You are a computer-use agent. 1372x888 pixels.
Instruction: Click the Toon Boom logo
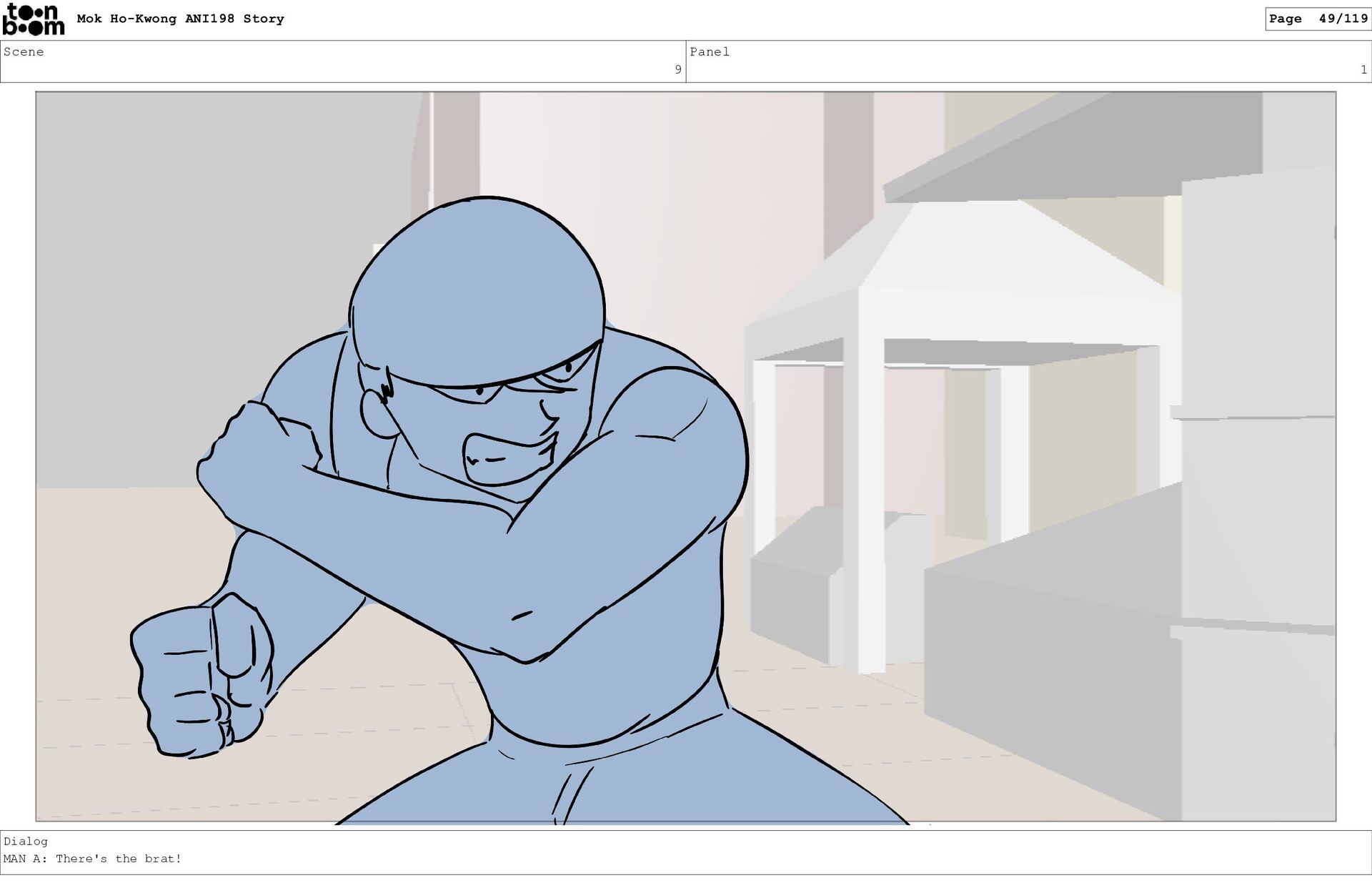pyautogui.click(x=33, y=19)
